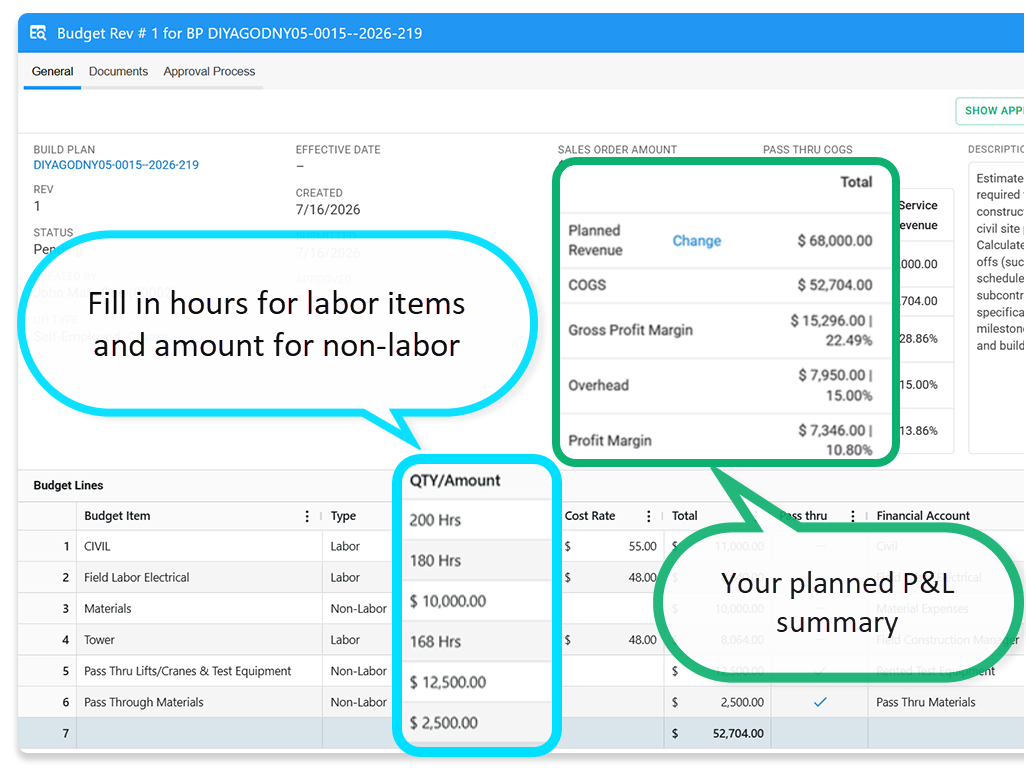Click Non-Labor type for Materials row
The image size is (1026, 768).
click(358, 608)
